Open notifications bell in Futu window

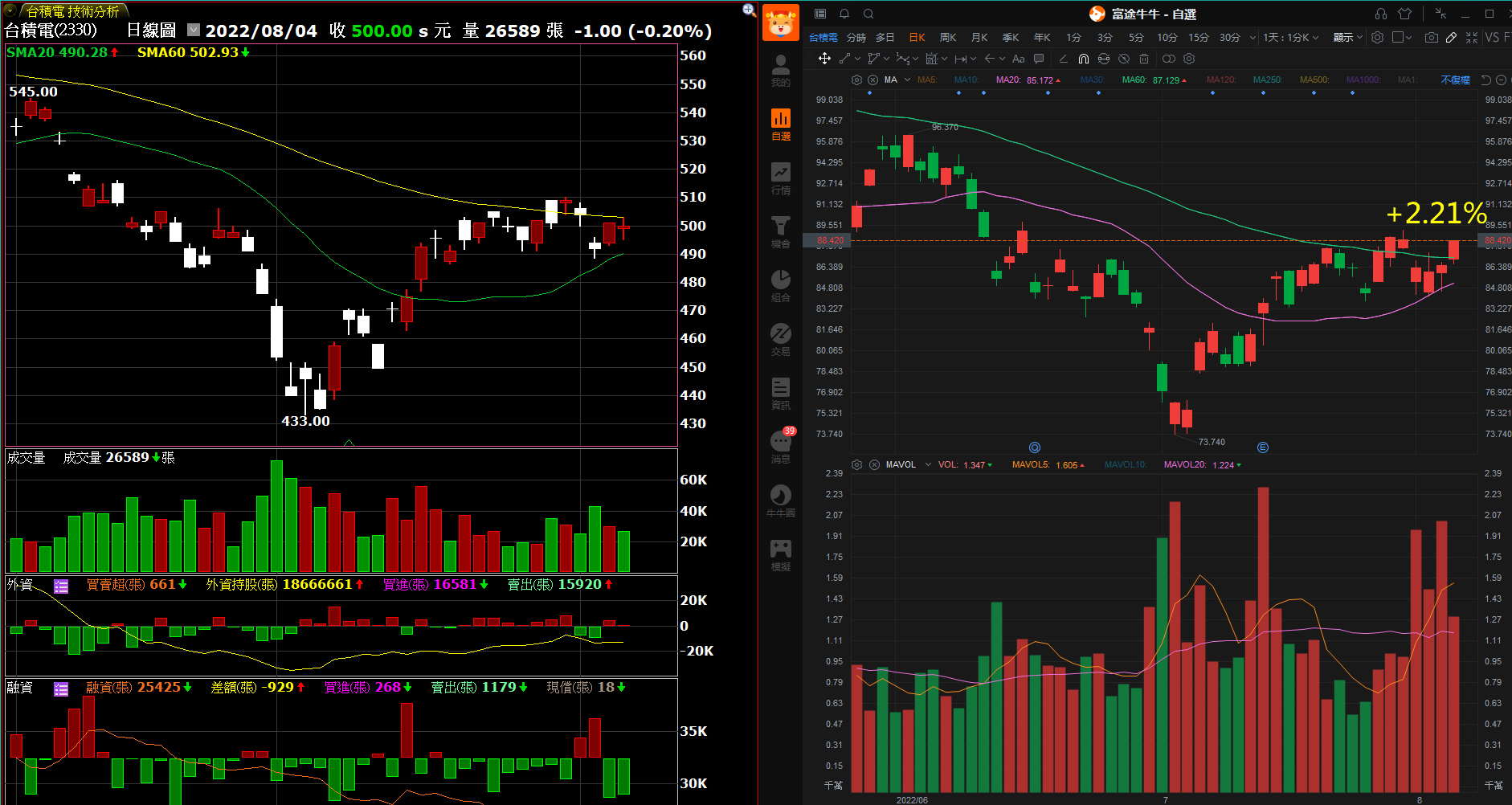(x=844, y=14)
